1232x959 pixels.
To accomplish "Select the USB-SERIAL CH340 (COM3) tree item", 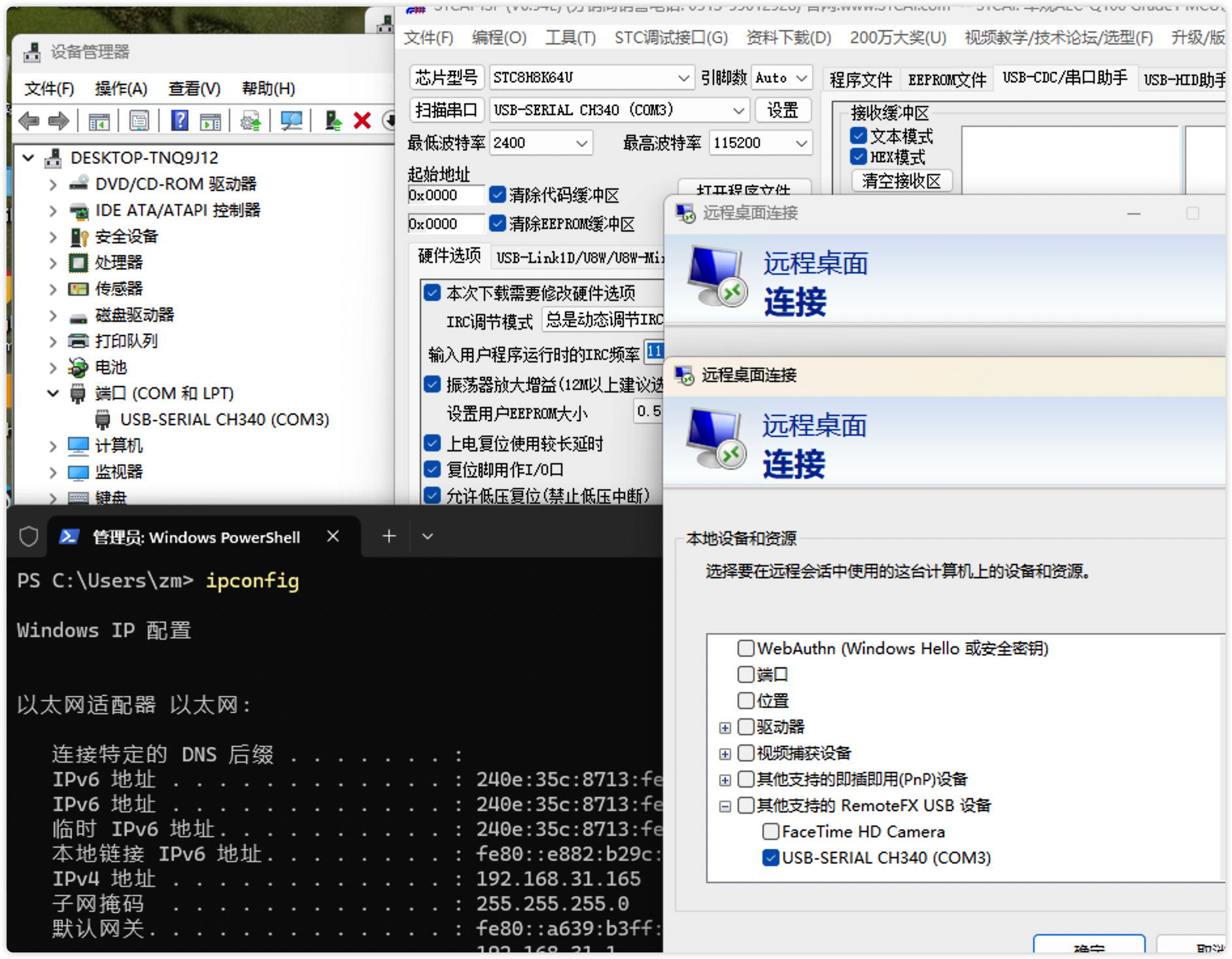I will coord(224,419).
